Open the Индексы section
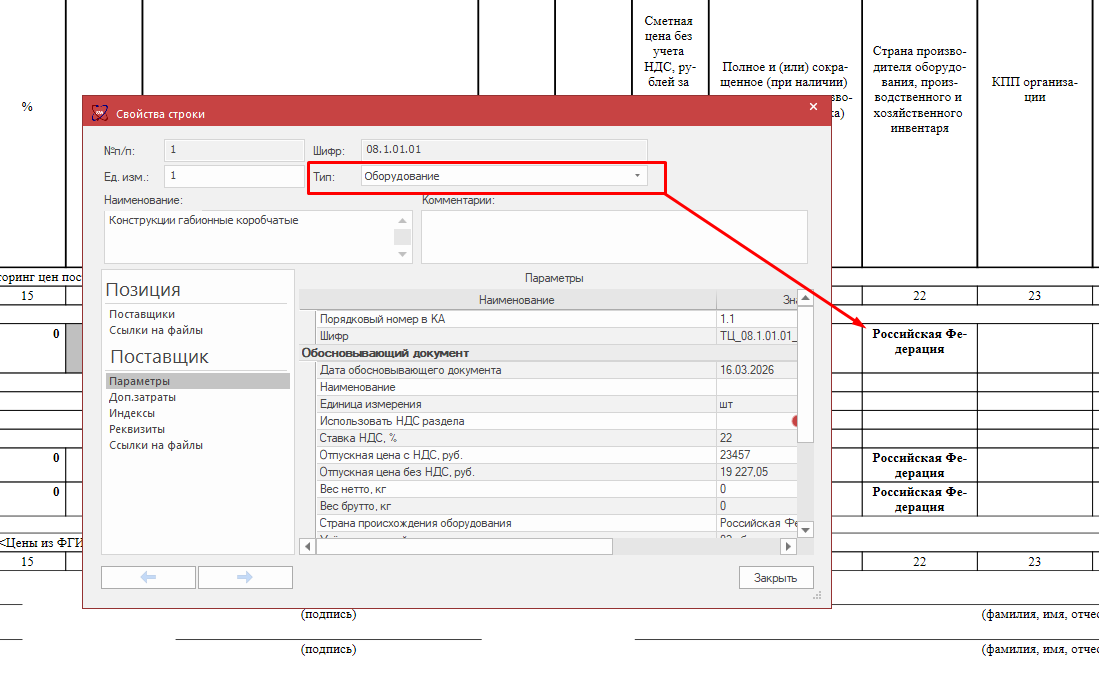The image size is (1099, 673). pyautogui.click(x=132, y=413)
